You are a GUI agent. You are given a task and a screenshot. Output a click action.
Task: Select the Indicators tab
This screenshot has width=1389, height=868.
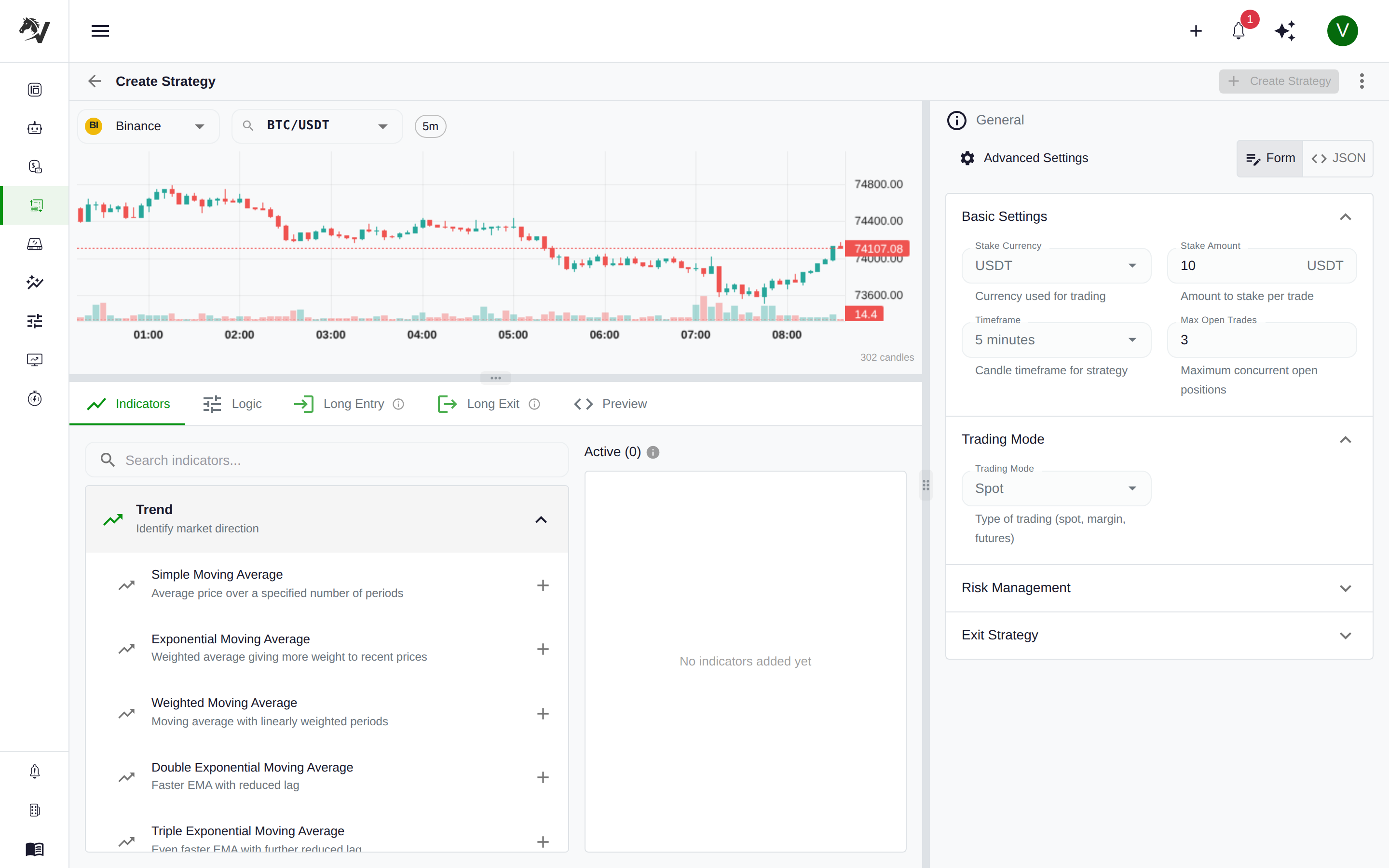127,404
